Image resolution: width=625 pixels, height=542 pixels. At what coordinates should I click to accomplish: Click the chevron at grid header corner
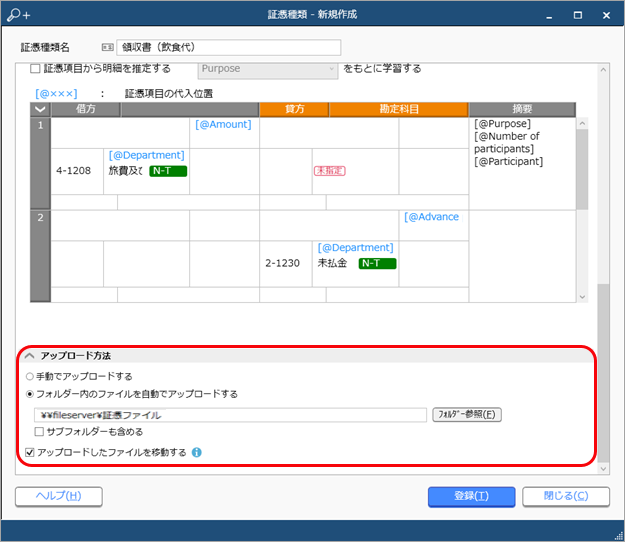click(x=40, y=109)
